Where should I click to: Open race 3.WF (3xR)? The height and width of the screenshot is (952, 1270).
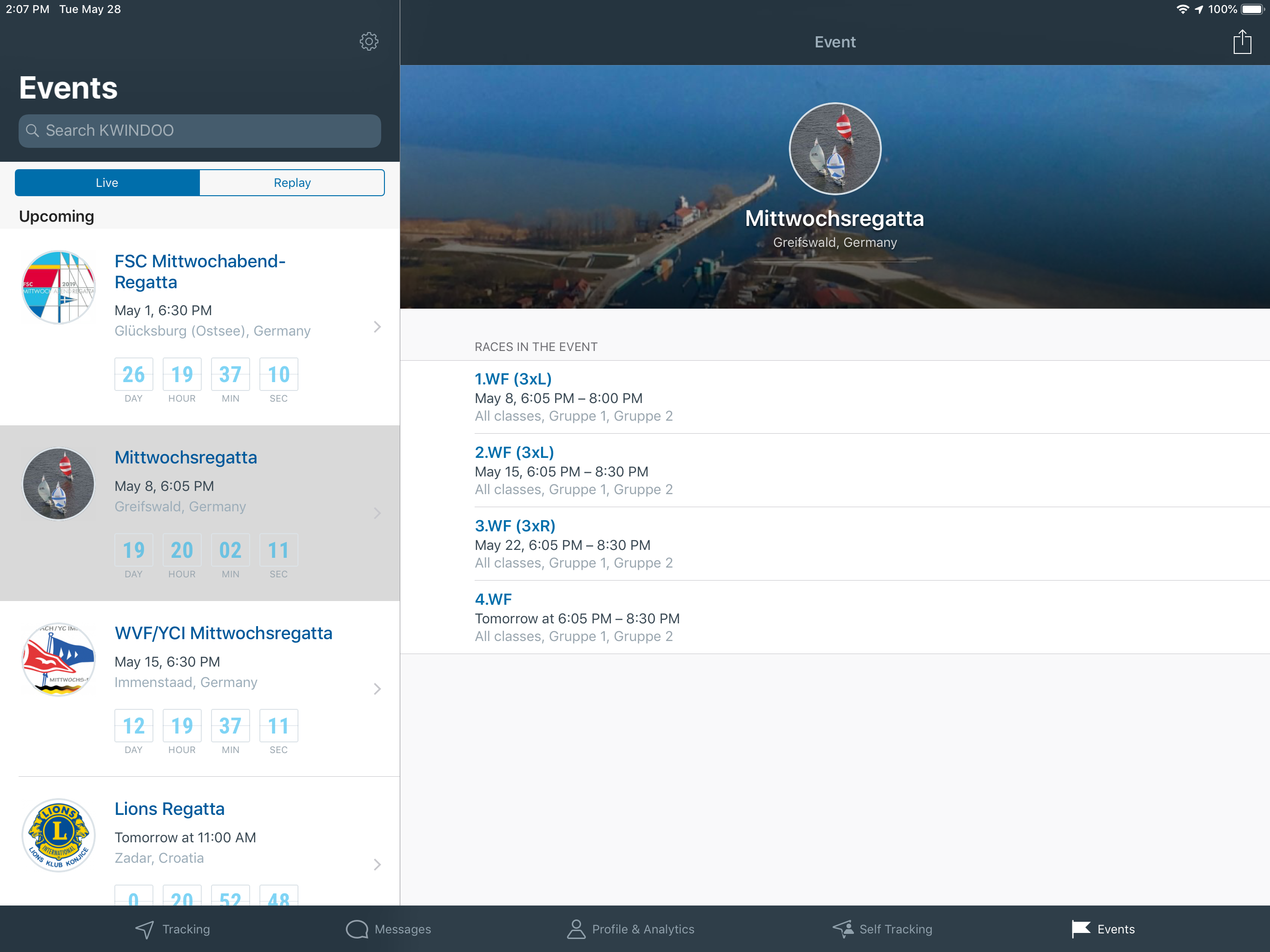515,526
